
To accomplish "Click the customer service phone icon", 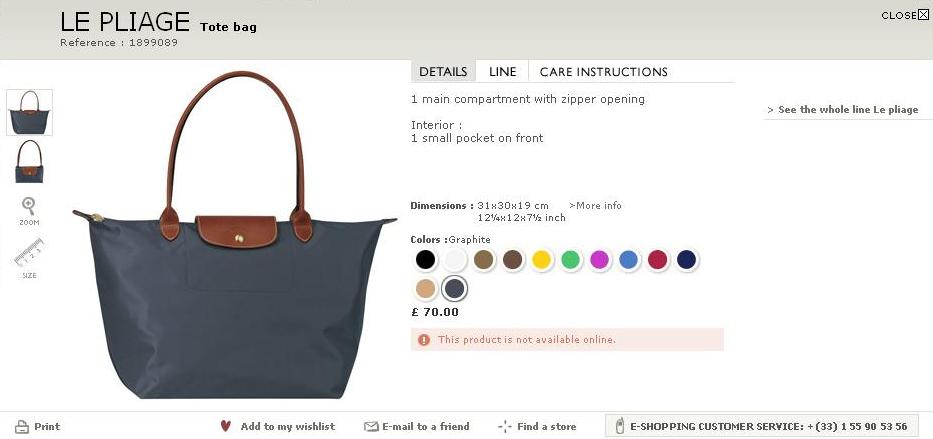I will click(619, 426).
